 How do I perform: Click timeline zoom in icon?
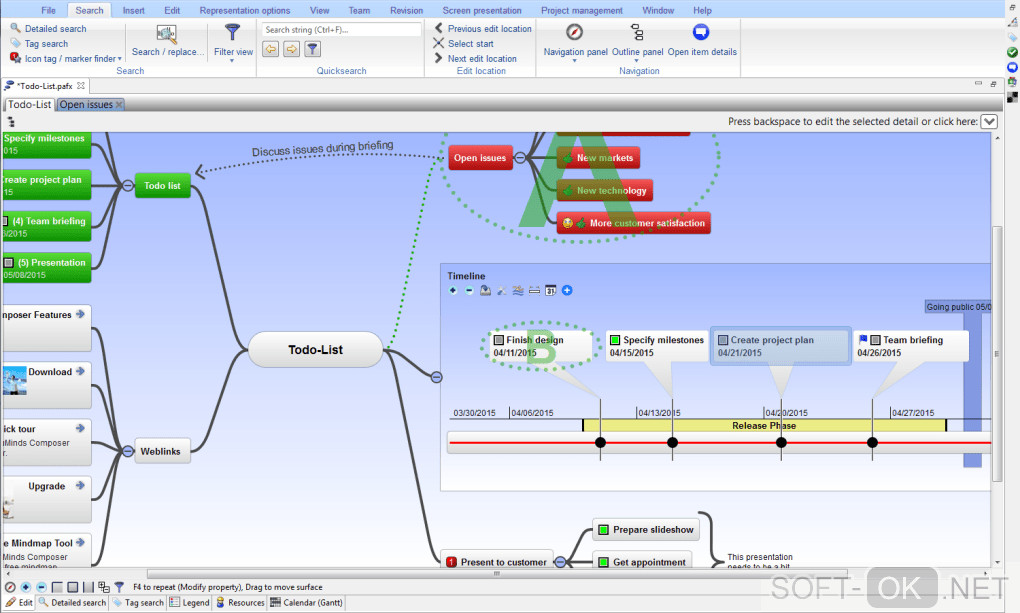pyautogui.click(x=453, y=290)
